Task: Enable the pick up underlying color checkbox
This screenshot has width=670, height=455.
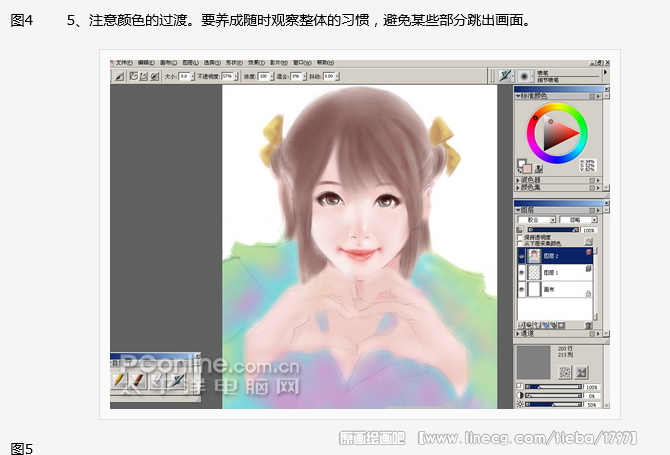Action: (520, 243)
